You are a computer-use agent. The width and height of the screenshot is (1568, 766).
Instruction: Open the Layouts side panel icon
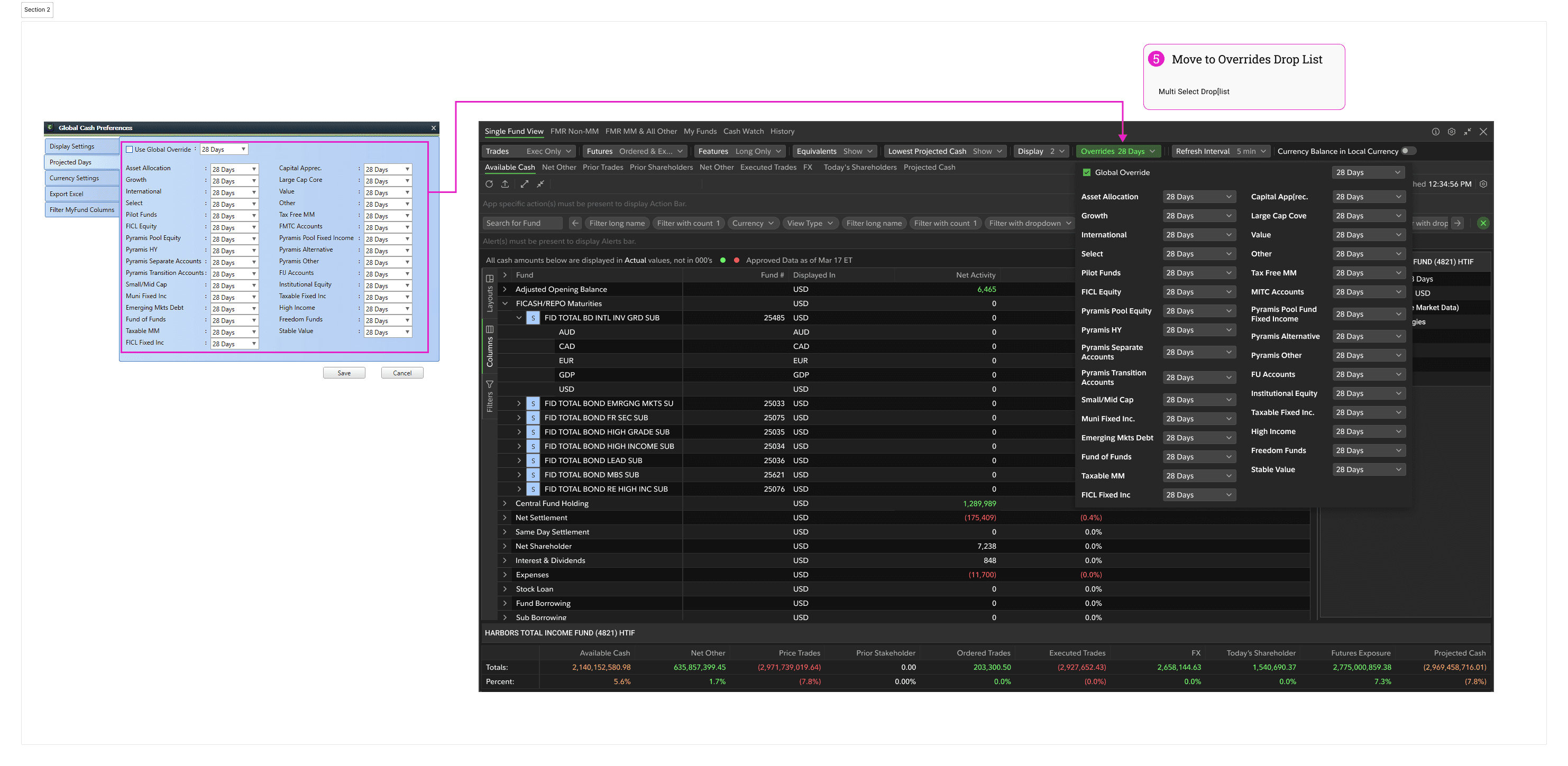click(x=489, y=279)
